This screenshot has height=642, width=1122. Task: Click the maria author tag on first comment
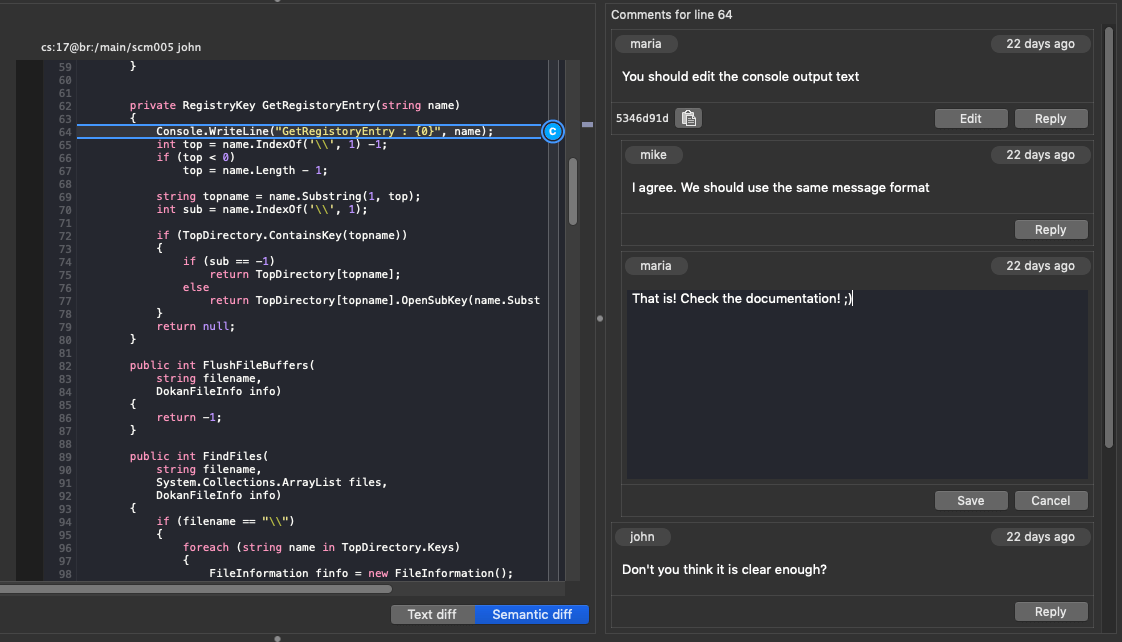tap(645, 44)
